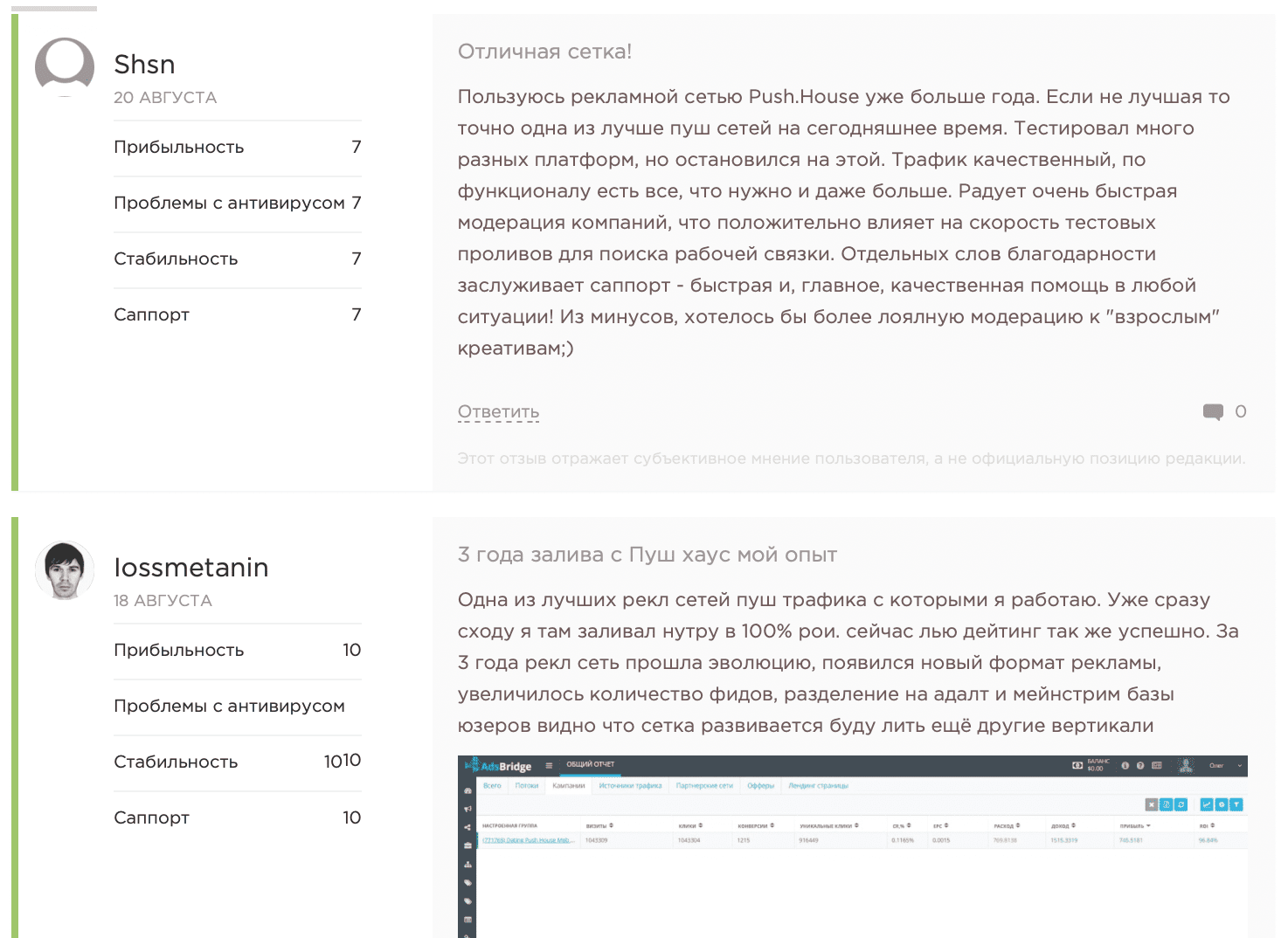The image size is (1288, 938).
Task: Click the date '20 АВГУСТА'
Action: [165, 98]
